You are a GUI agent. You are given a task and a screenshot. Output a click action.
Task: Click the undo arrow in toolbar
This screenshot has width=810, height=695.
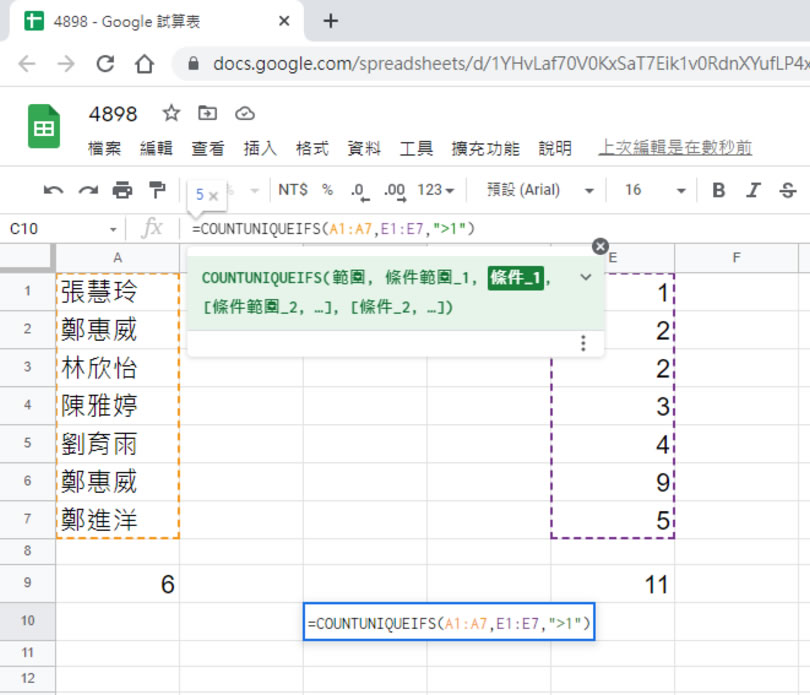[x=53, y=190]
